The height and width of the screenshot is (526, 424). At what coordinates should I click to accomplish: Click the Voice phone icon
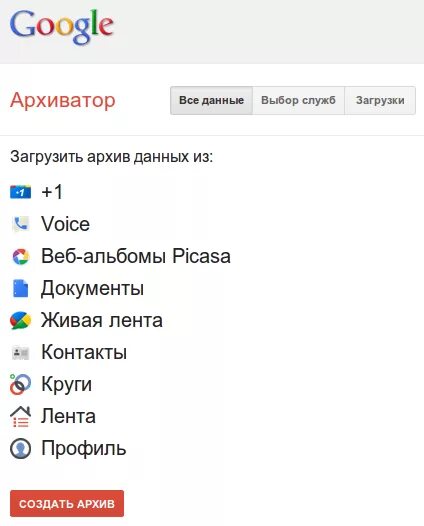21,224
